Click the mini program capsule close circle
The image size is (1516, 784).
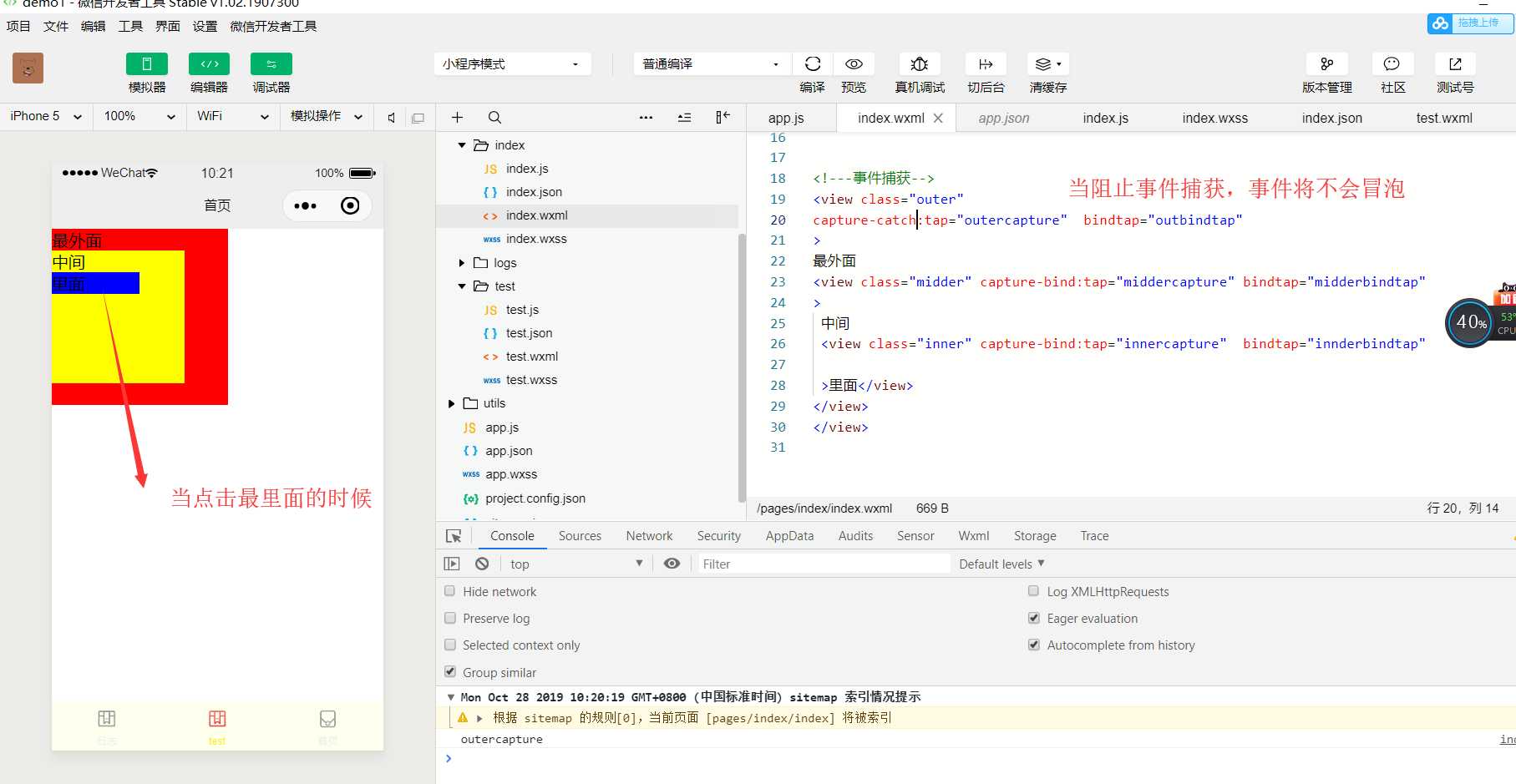[x=350, y=205]
